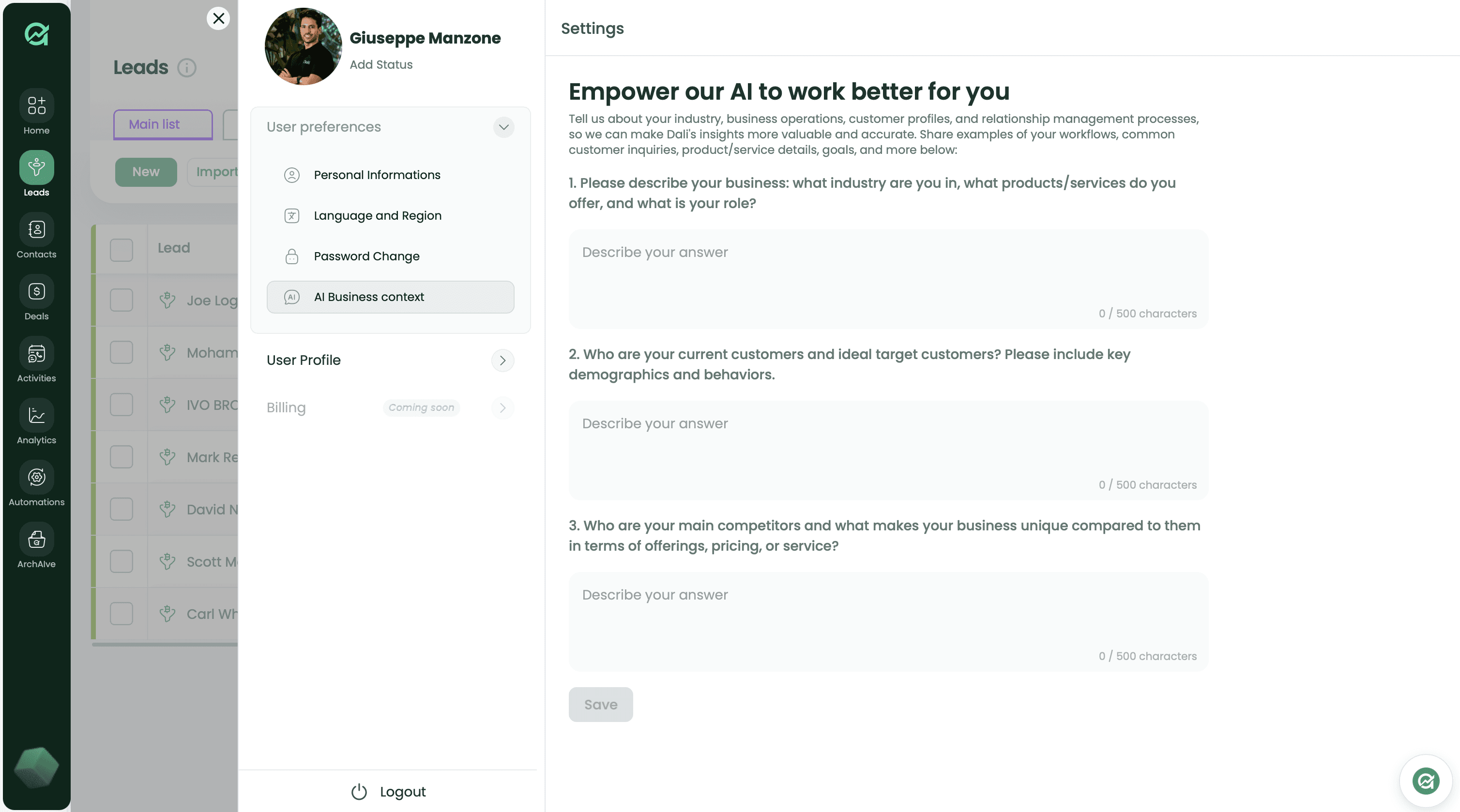Screen dimensions: 1460x812
Task: Click the Leads info icon
Action: click(x=186, y=67)
